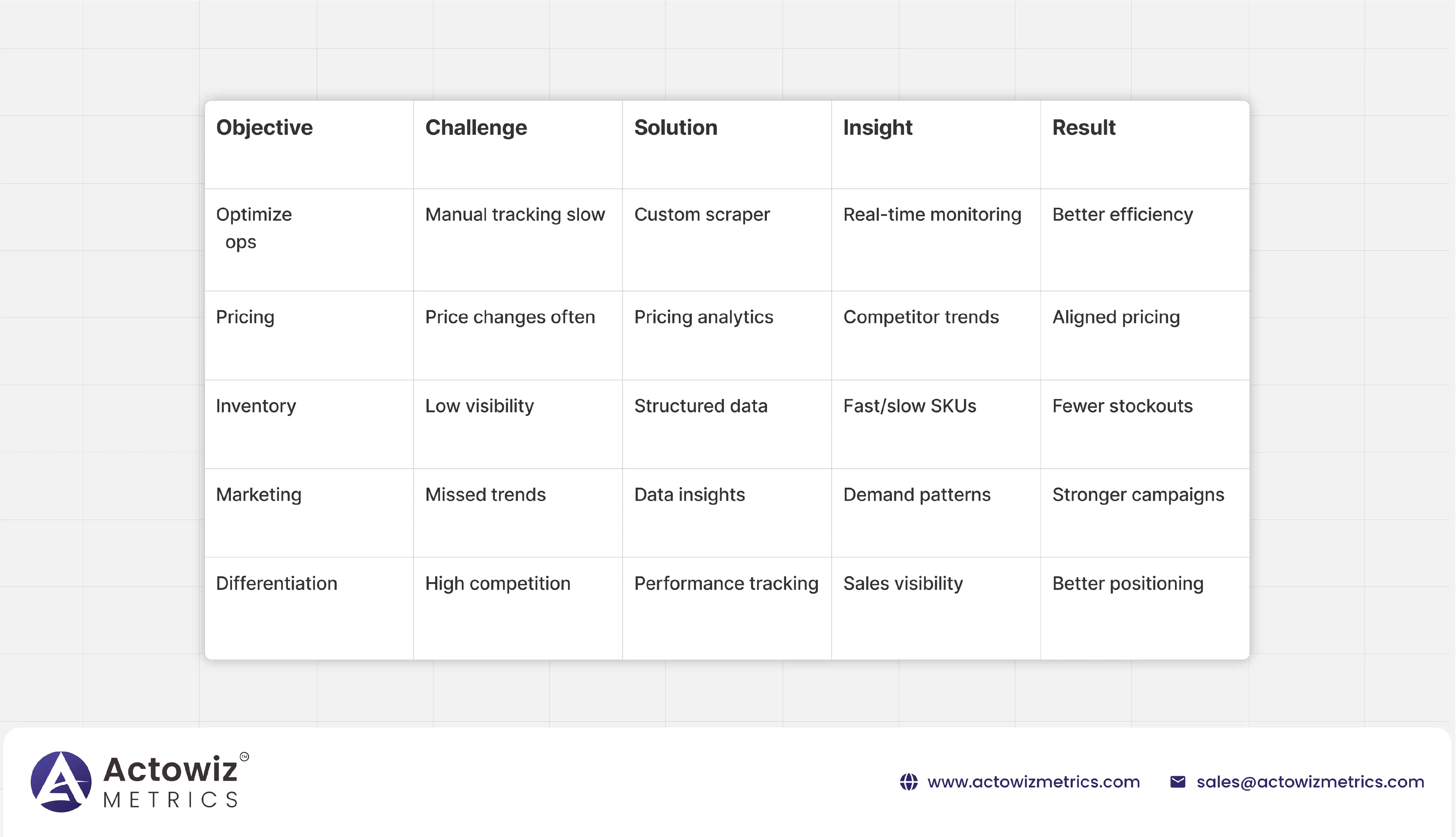Select the Pricing analytics cell

[x=703, y=317]
